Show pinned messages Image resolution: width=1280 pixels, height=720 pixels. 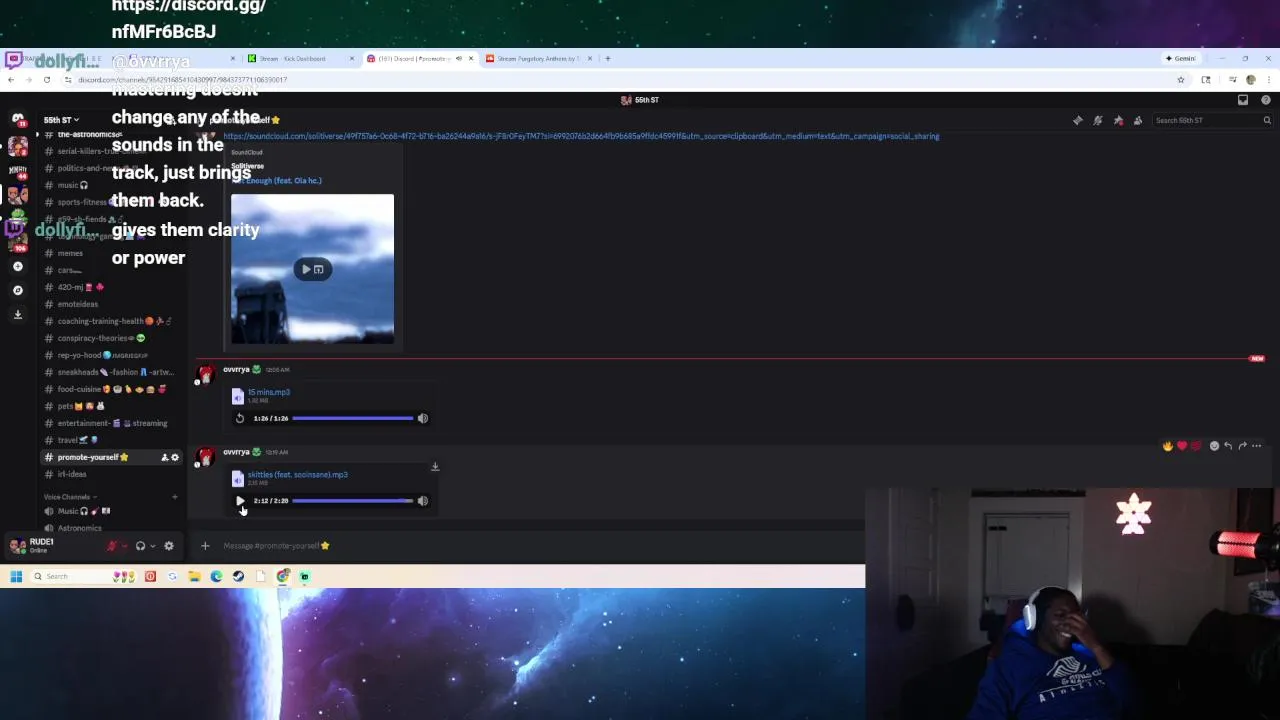(x=1118, y=121)
